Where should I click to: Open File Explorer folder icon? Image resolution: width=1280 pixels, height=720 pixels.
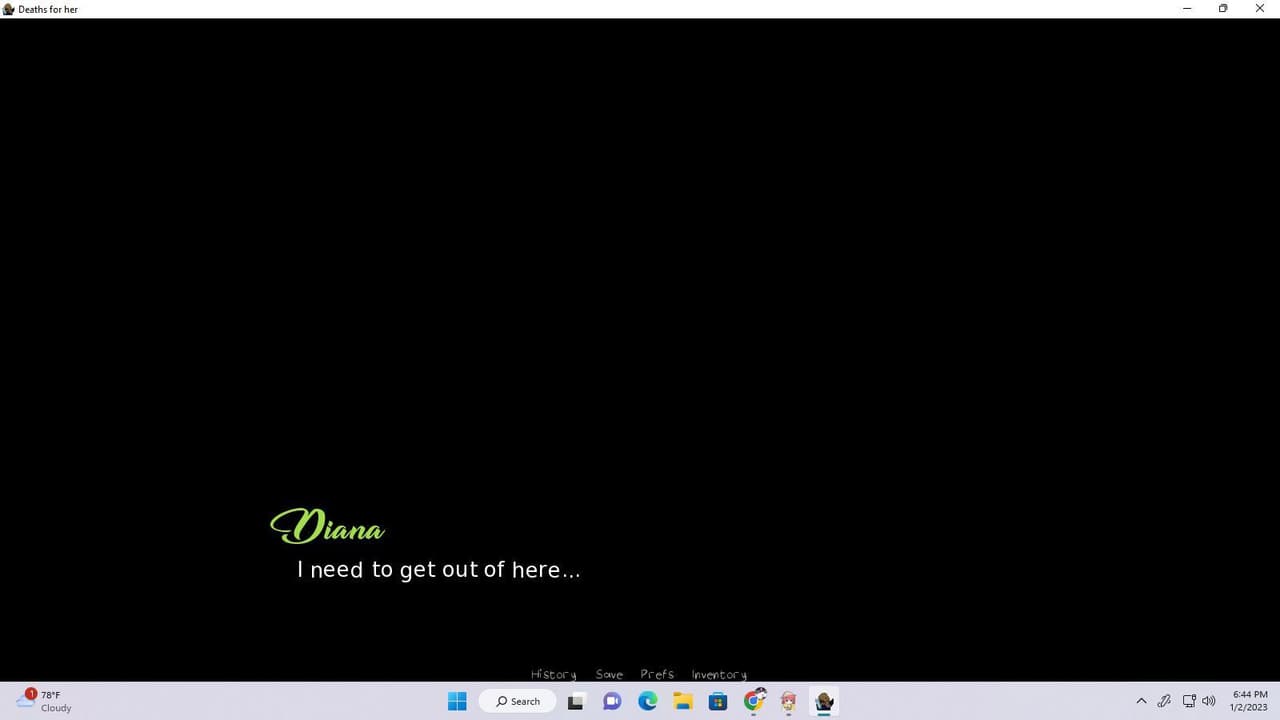point(682,701)
